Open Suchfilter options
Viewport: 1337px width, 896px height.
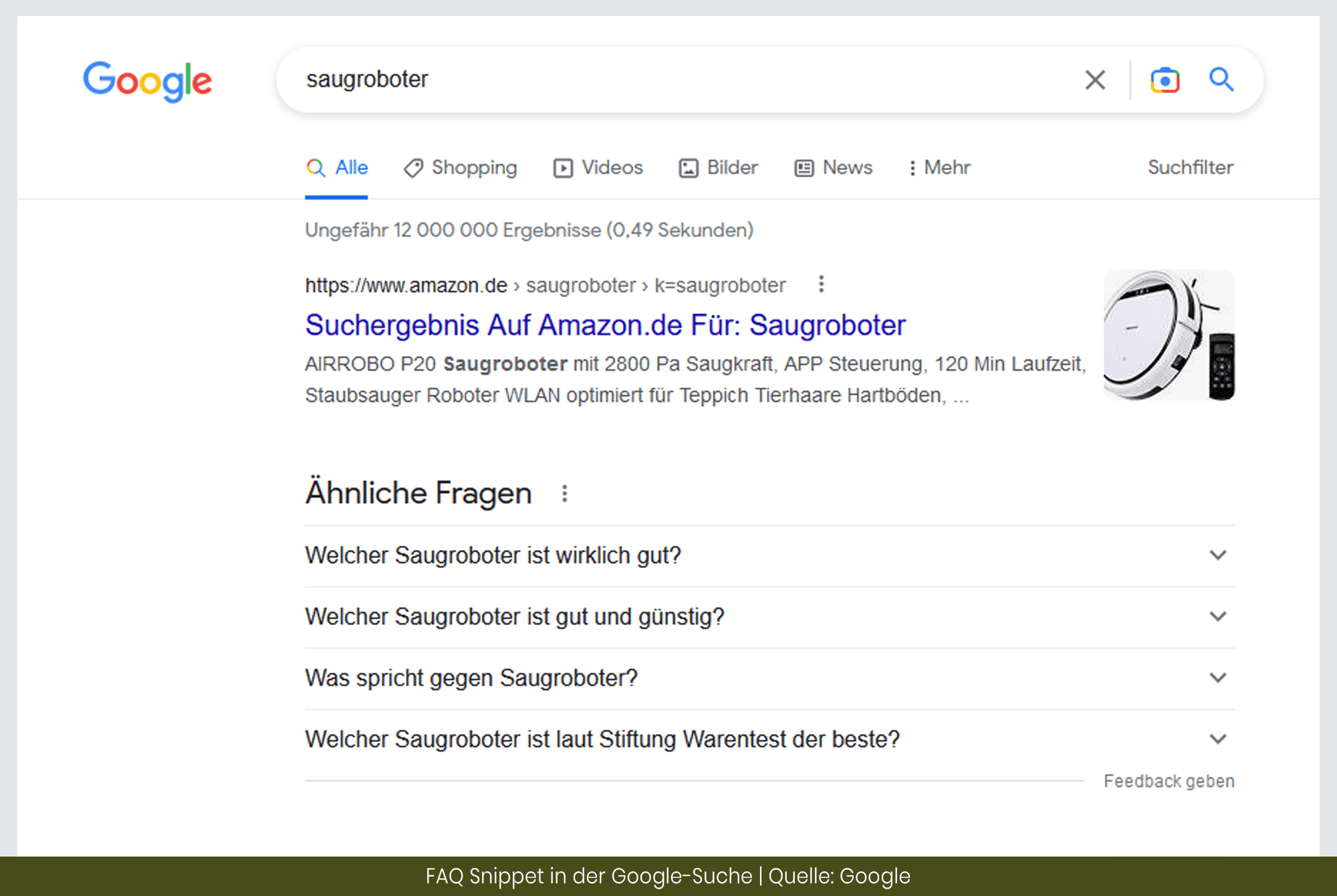point(1191,168)
